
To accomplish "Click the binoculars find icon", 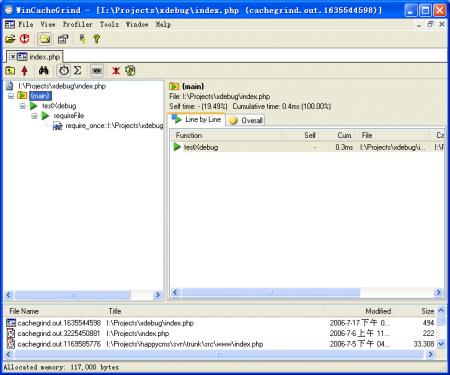I will (44, 71).
